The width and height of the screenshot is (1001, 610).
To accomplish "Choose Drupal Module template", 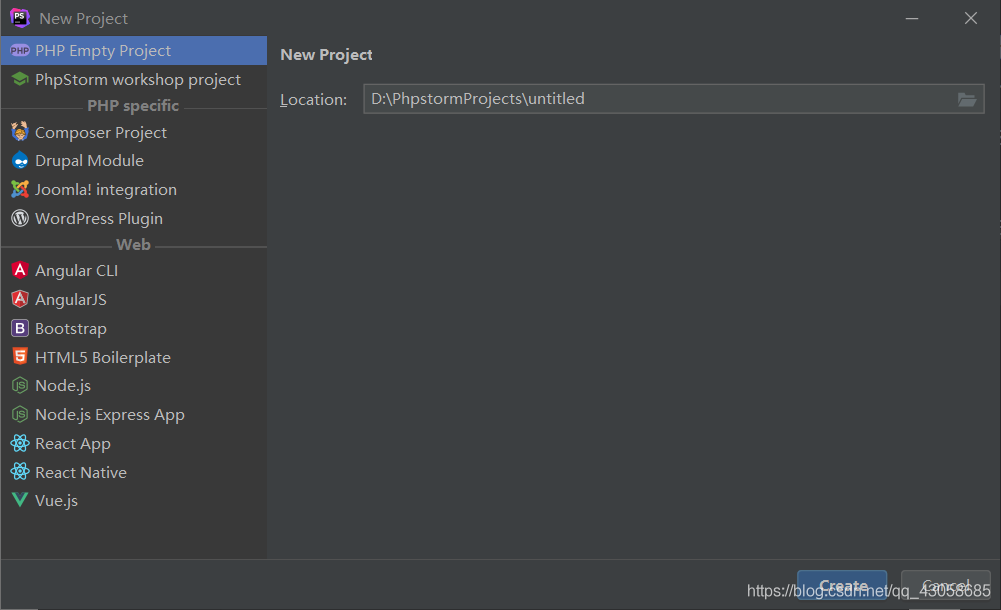I will [133, 160].
